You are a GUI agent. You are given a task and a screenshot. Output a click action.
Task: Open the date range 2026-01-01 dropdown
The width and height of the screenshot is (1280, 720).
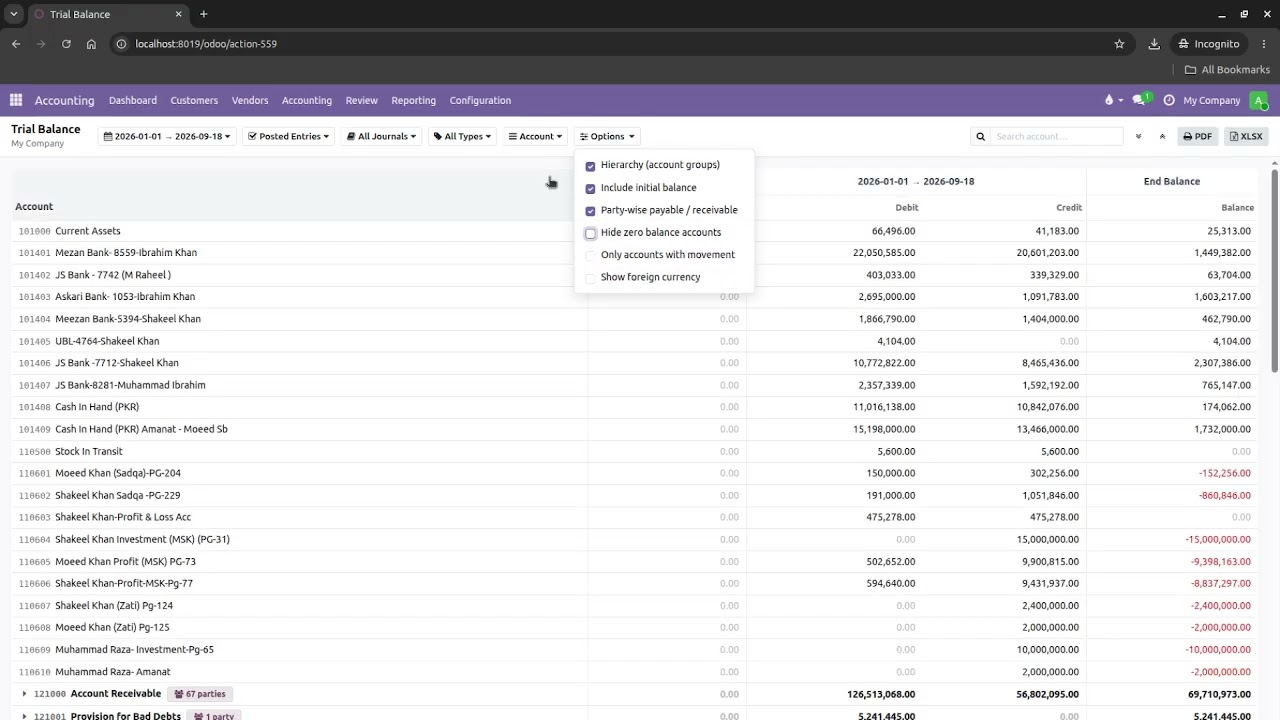point(167,136)
